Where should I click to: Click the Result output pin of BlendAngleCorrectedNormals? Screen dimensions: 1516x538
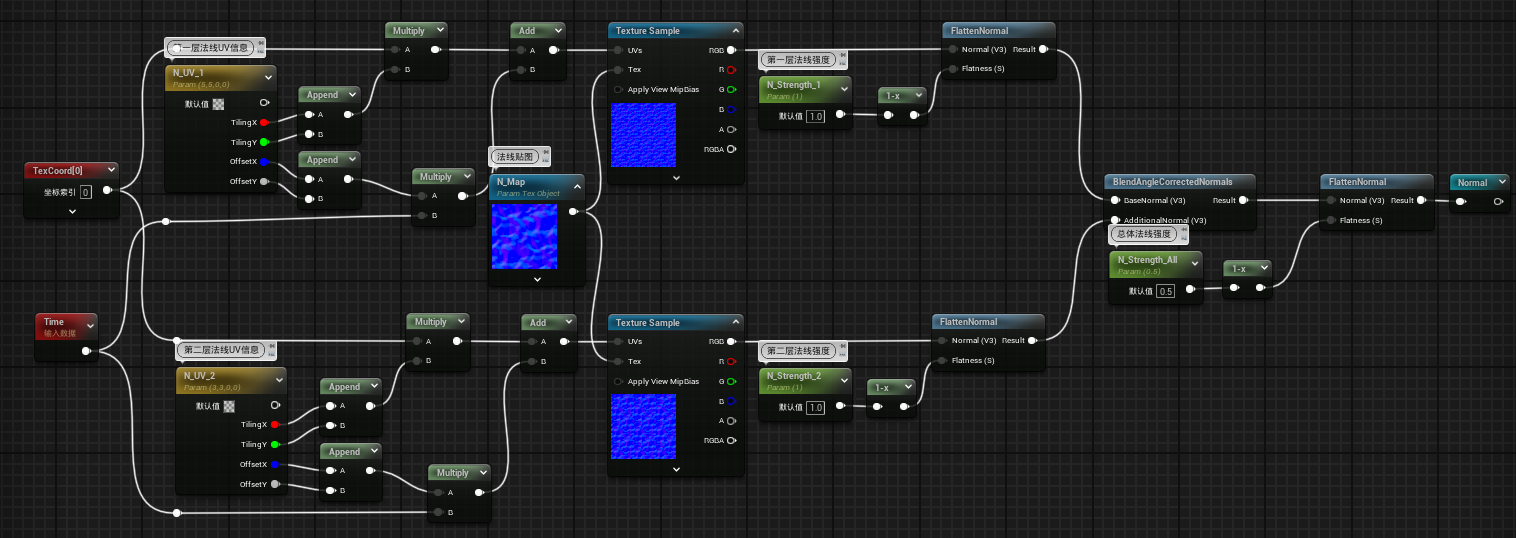[1243, 200]
